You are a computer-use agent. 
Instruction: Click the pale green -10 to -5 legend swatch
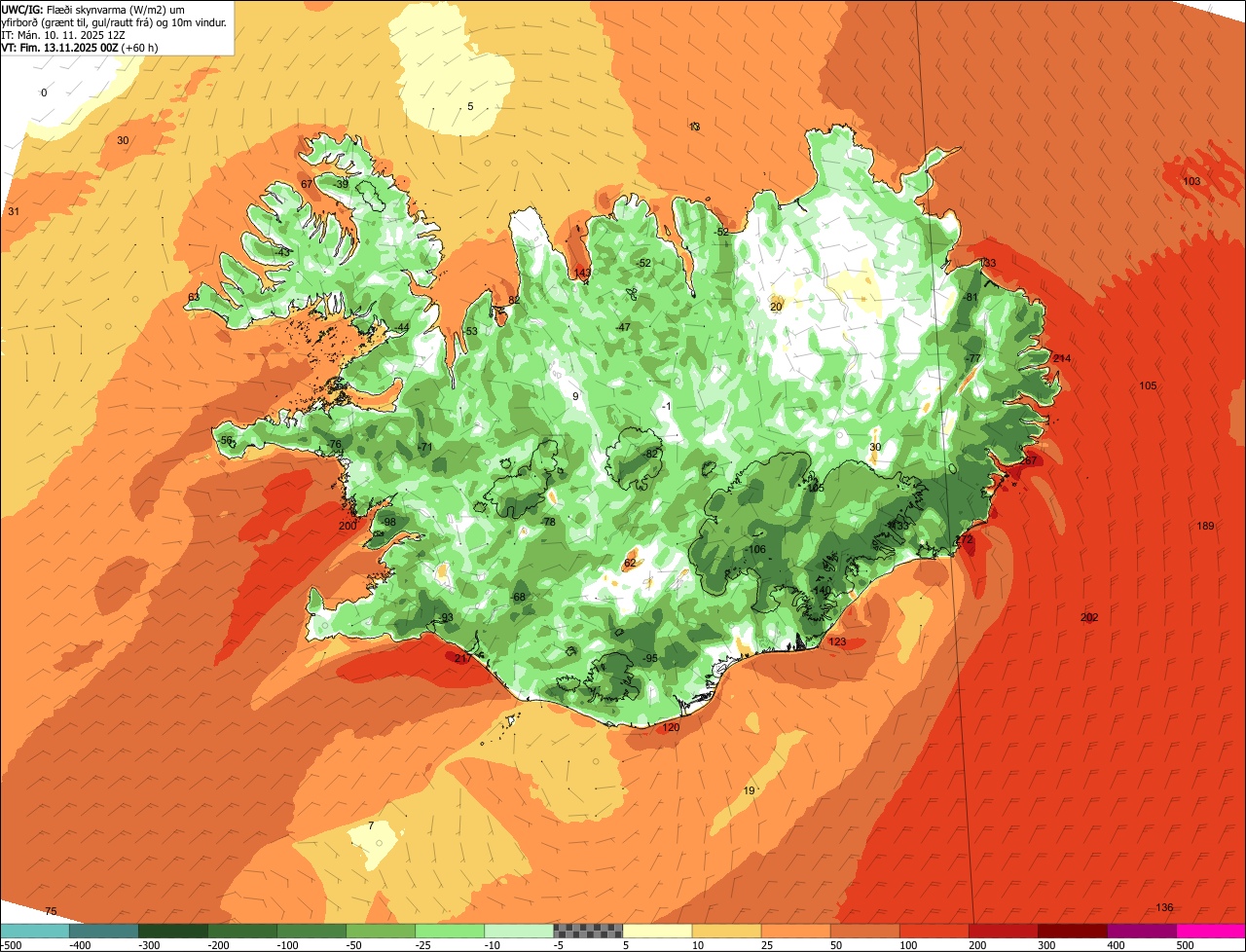point(518,931)
